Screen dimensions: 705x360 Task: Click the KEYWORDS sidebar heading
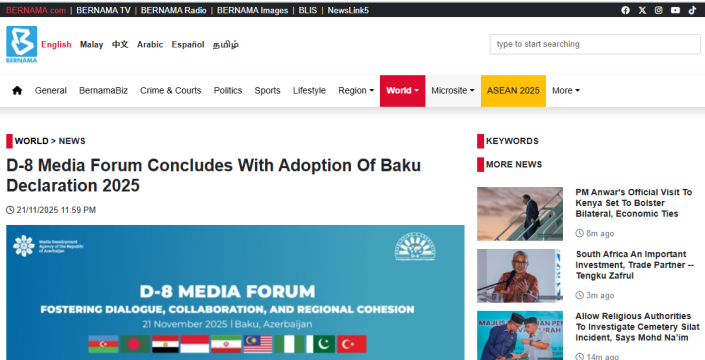point(512,141)
